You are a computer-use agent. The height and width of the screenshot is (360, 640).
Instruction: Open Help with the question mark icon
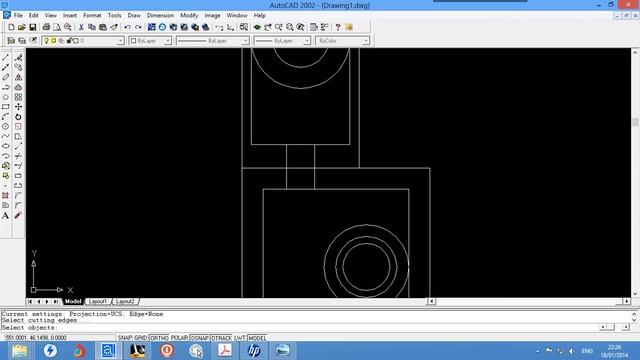click(x=338, y=27)
